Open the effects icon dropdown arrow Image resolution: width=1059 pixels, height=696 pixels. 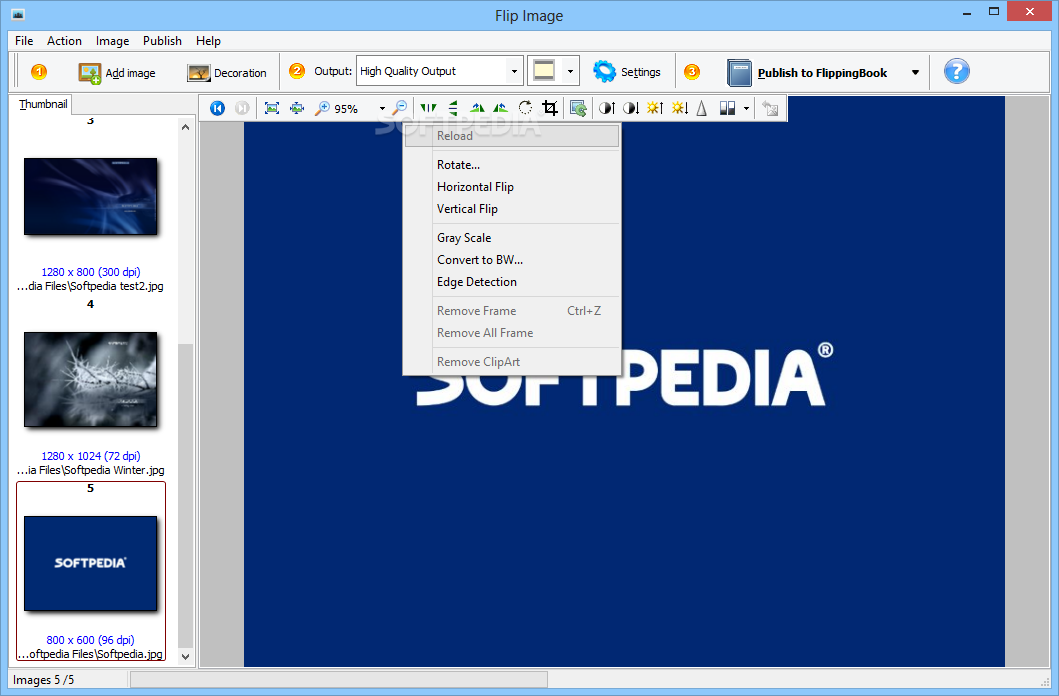tap(746, 109)
